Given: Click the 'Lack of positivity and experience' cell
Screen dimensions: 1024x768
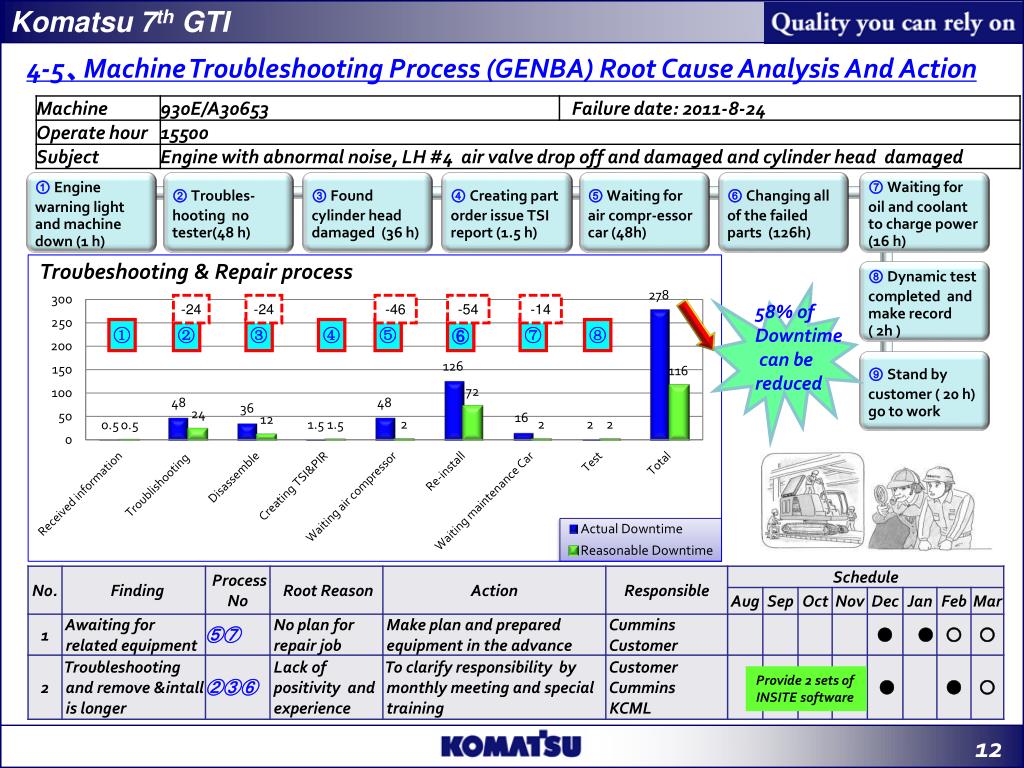Looking at the screenshot, I should click(327, 688).
